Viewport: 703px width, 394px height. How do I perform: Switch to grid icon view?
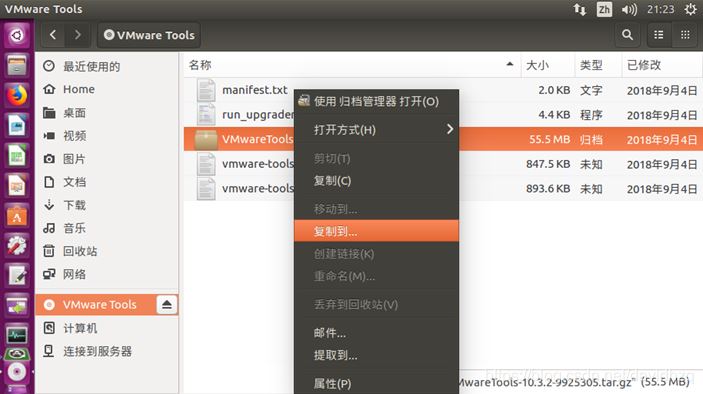(685, 35)
